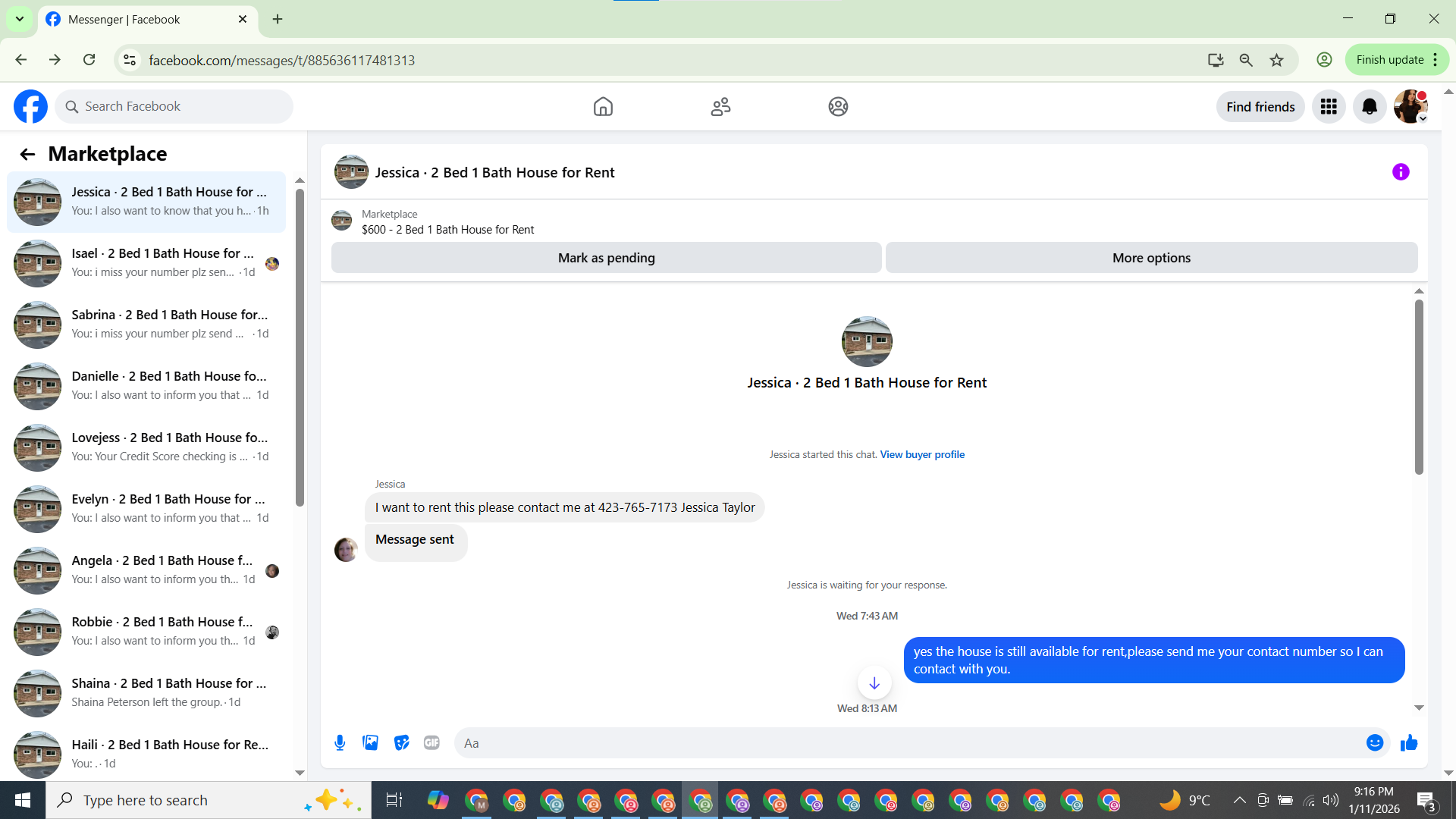Click the Finish update button
Screen dimensions: 1456x819
pos(1397,60)
